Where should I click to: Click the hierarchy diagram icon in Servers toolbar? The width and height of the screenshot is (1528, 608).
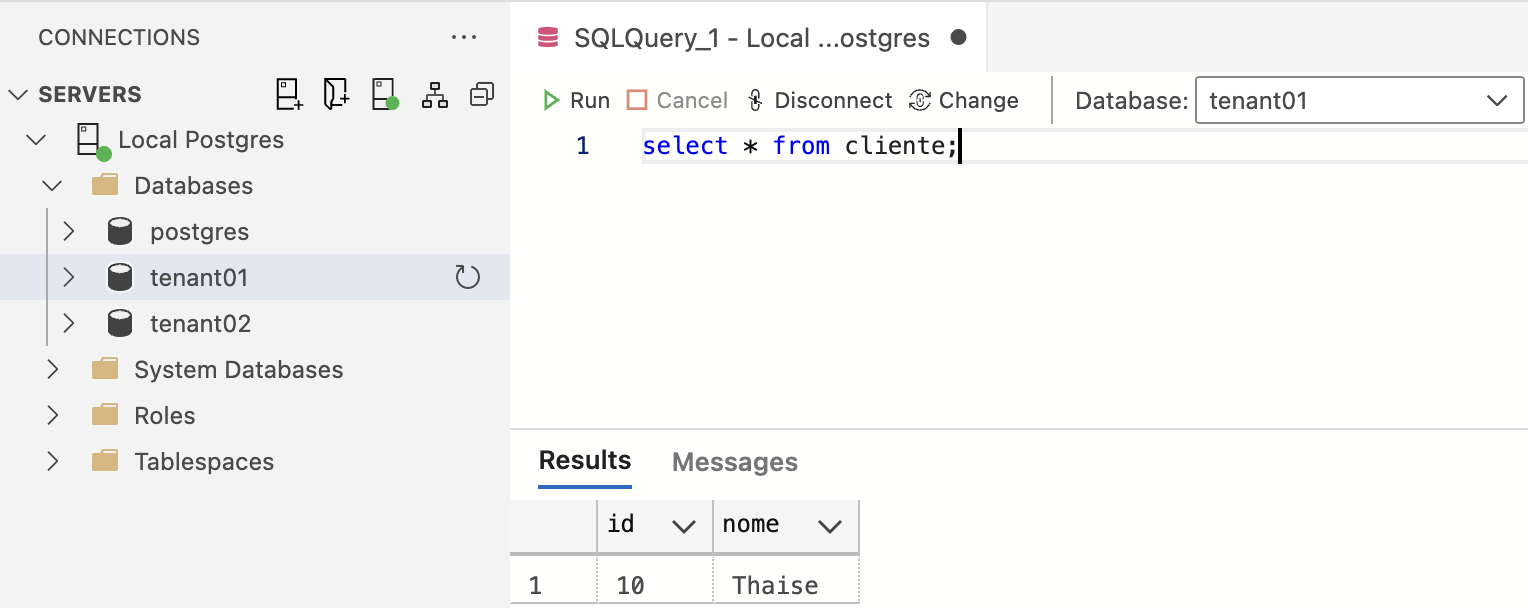(435, 95)
